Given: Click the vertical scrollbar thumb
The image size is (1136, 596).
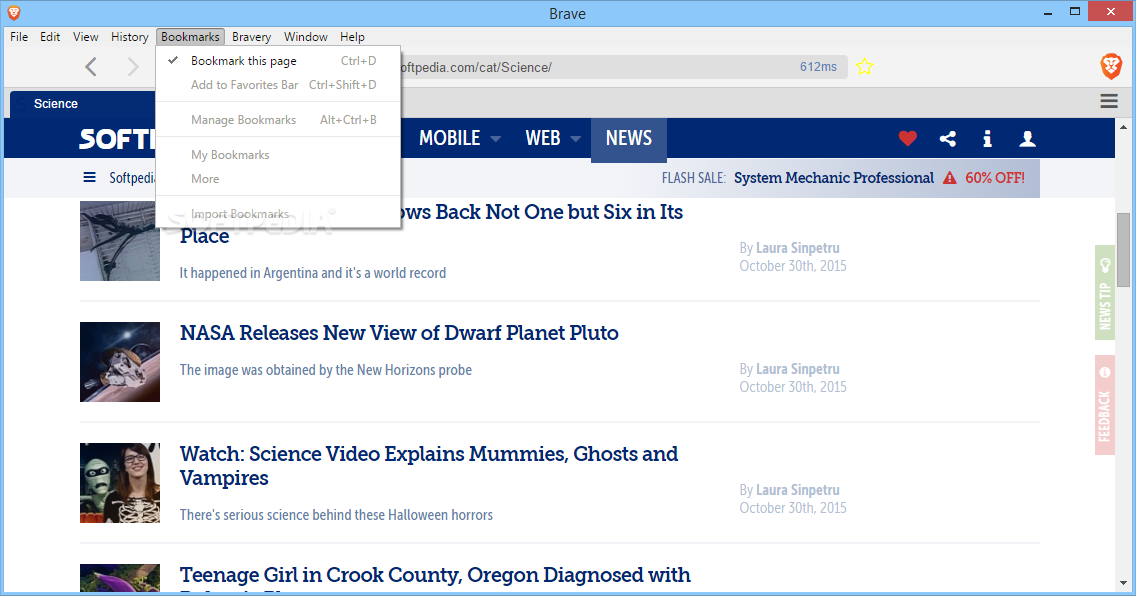Looking at the screenshot, I should point(1123,250).
